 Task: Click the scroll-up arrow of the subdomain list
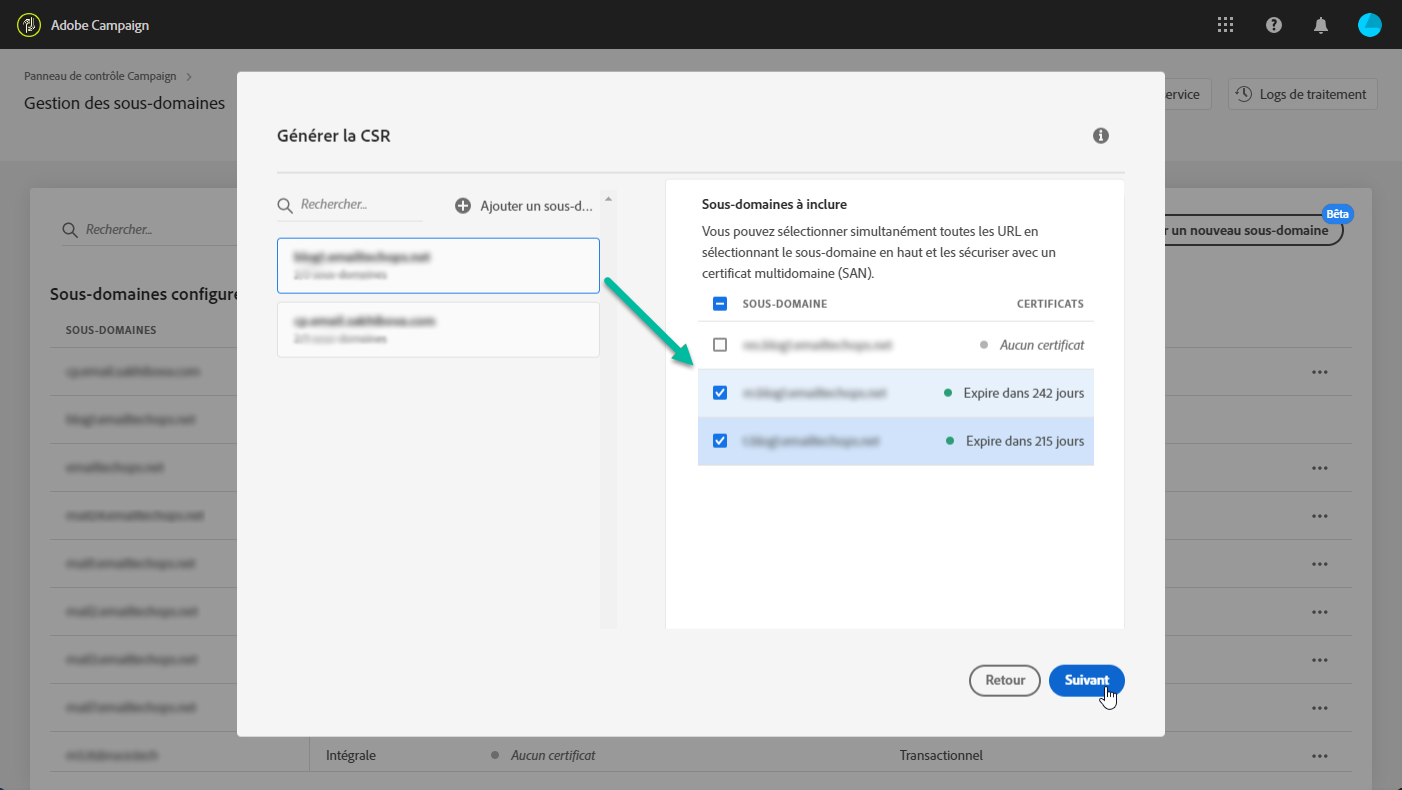609,198
